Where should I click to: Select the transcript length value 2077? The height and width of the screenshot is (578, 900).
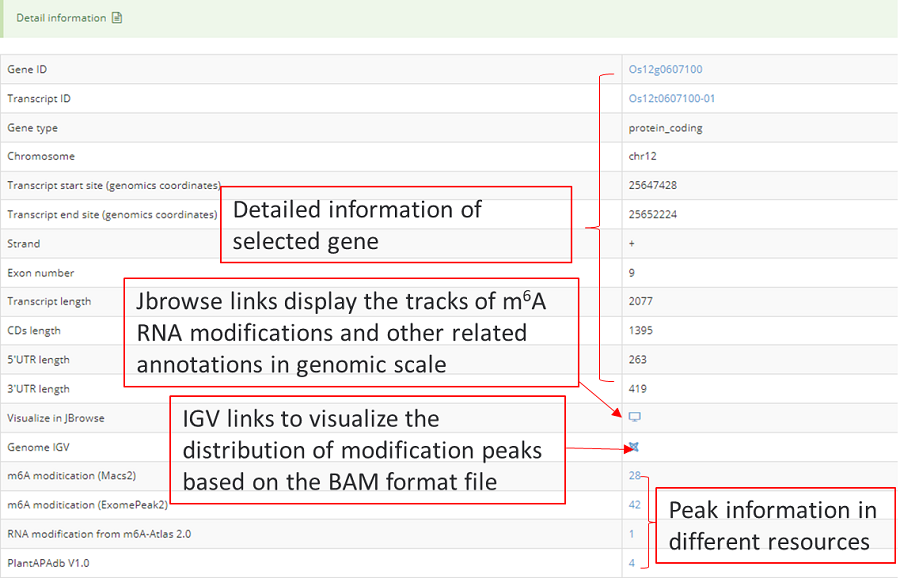click(640, 302)
